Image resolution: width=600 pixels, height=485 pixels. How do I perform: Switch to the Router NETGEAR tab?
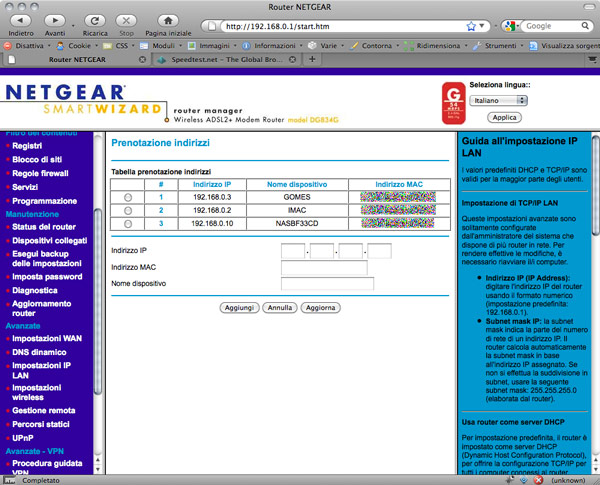point(77,59)
